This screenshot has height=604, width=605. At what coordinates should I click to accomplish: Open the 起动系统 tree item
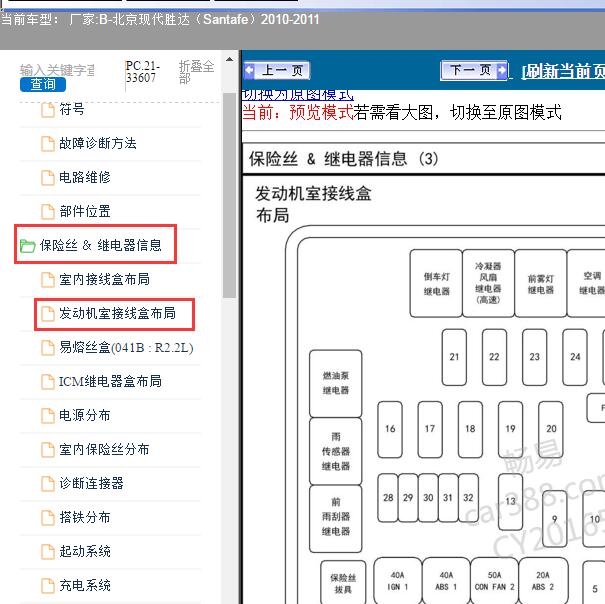pos(85,551)
